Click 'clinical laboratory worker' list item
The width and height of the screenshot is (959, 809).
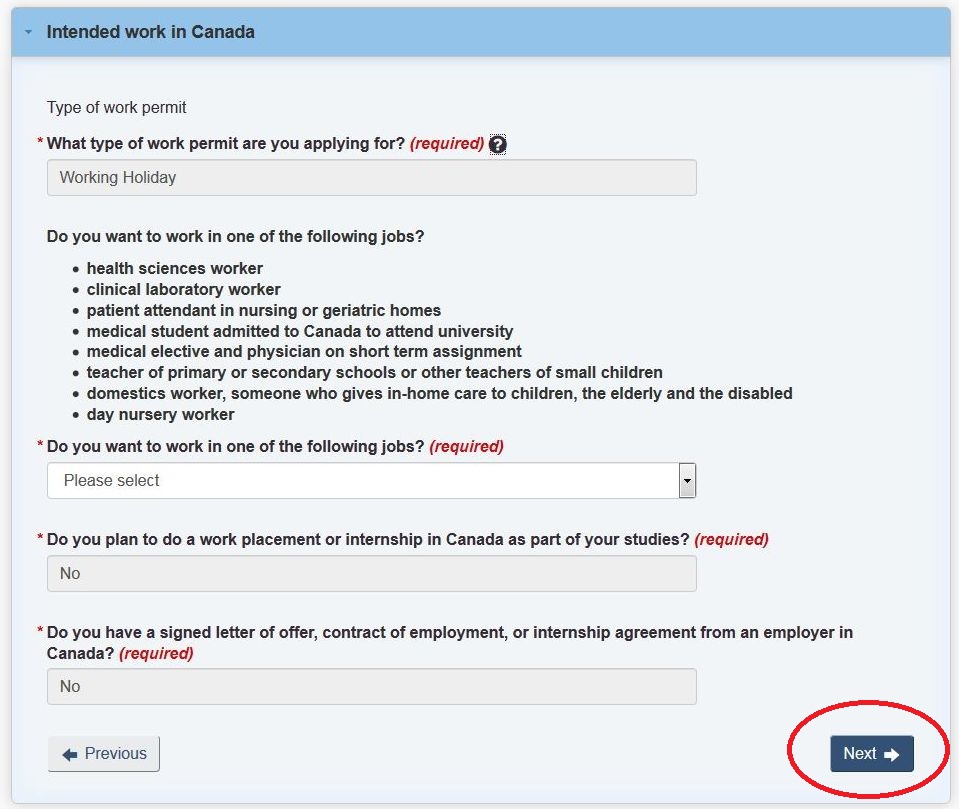[183, 289]
